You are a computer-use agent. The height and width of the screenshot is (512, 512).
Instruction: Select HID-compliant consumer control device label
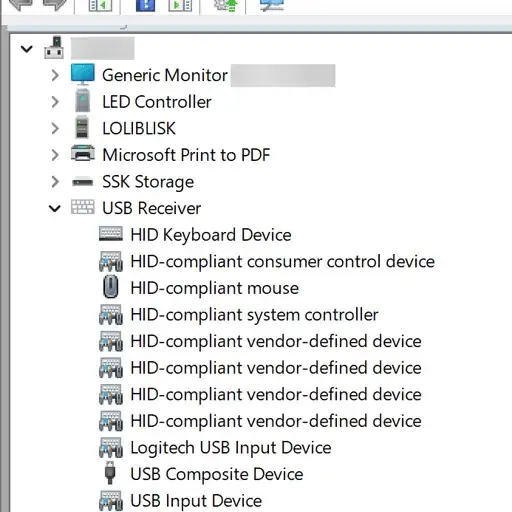tap(282, 262)
